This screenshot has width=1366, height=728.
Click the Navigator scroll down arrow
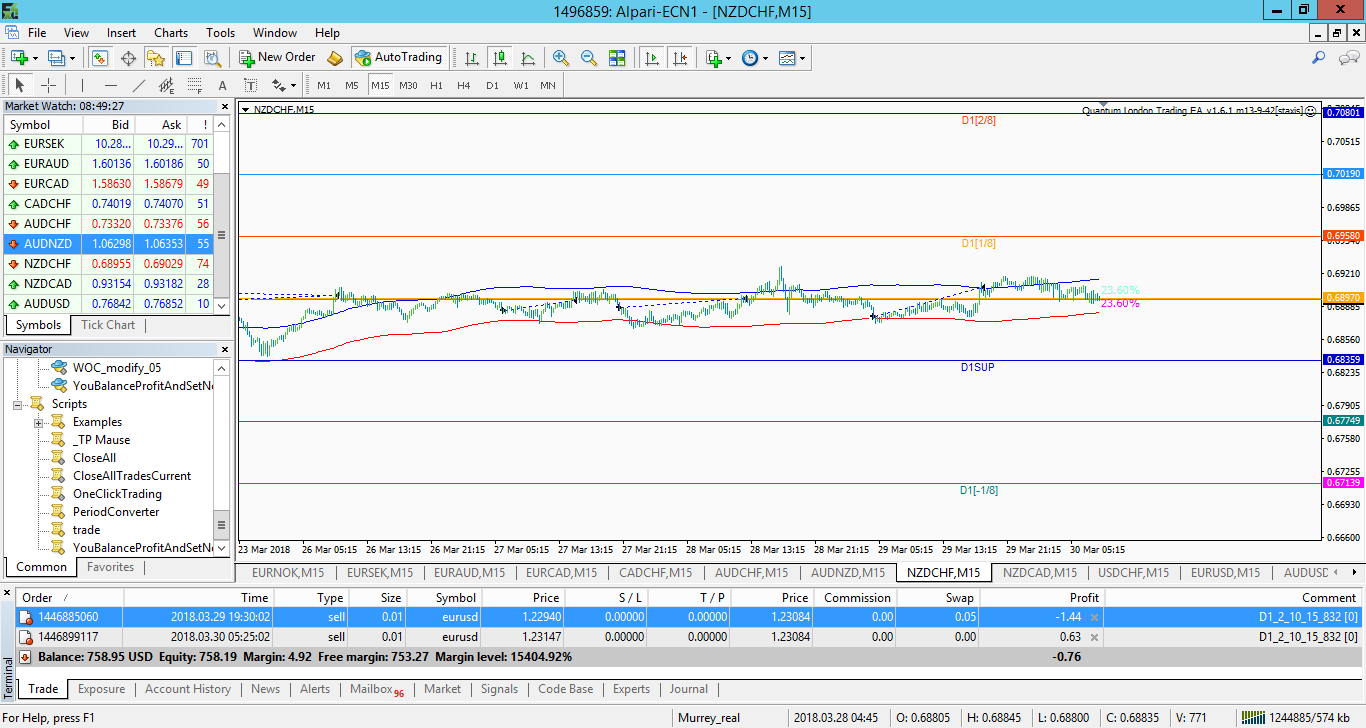(x=222, y=547)
